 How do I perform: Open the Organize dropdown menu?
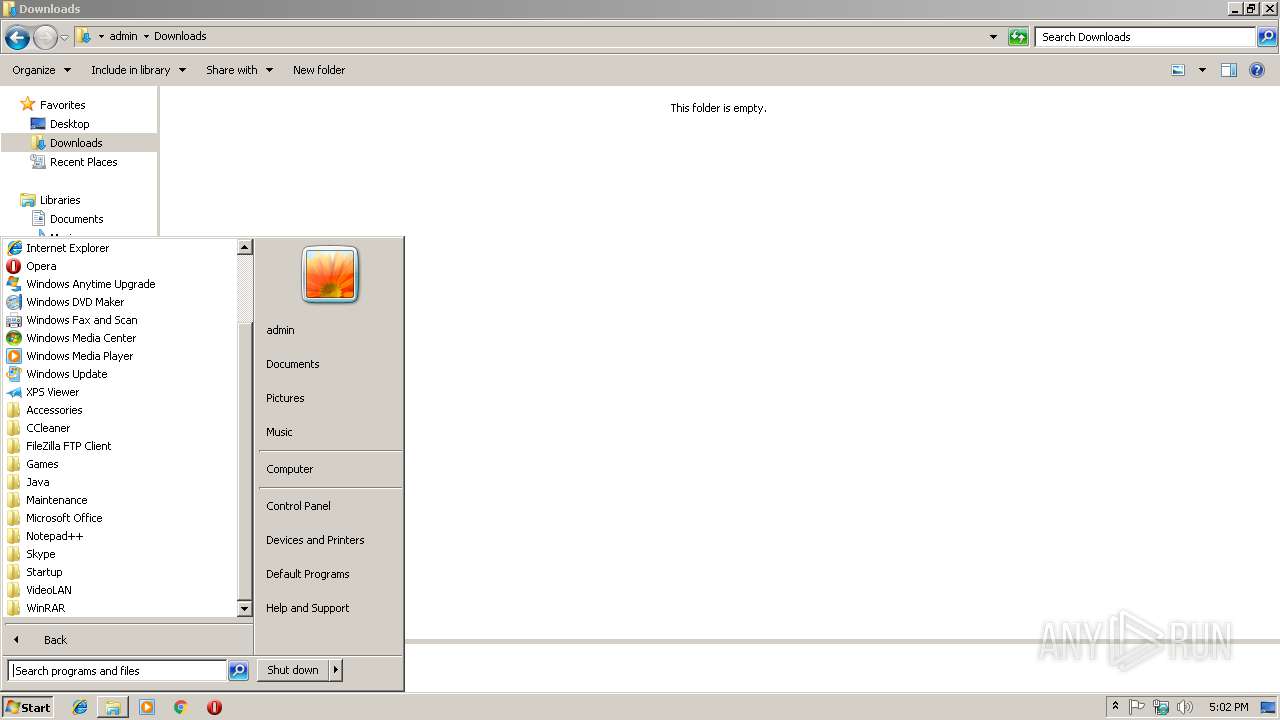(41, 70)
